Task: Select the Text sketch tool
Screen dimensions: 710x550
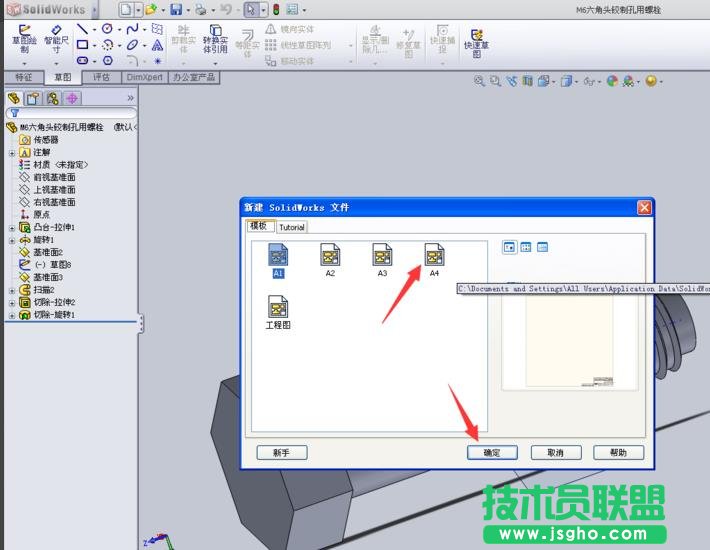Action: click(x=157, y=45)
